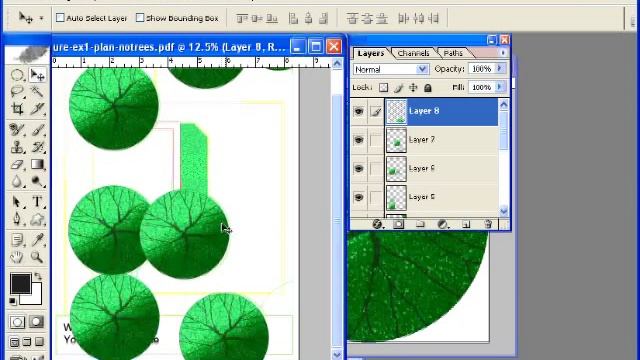Open the Add layer style menu
This screenshot has height=360, width=640.
point(378,224)
